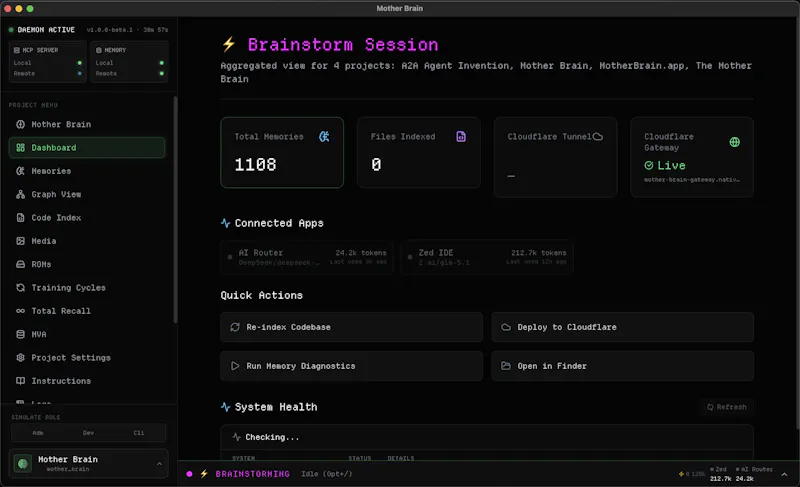This screenshot has height=487, width=800.
Task: Click the Mother Brain avatar at sidebar bottom
Action: 22,463
